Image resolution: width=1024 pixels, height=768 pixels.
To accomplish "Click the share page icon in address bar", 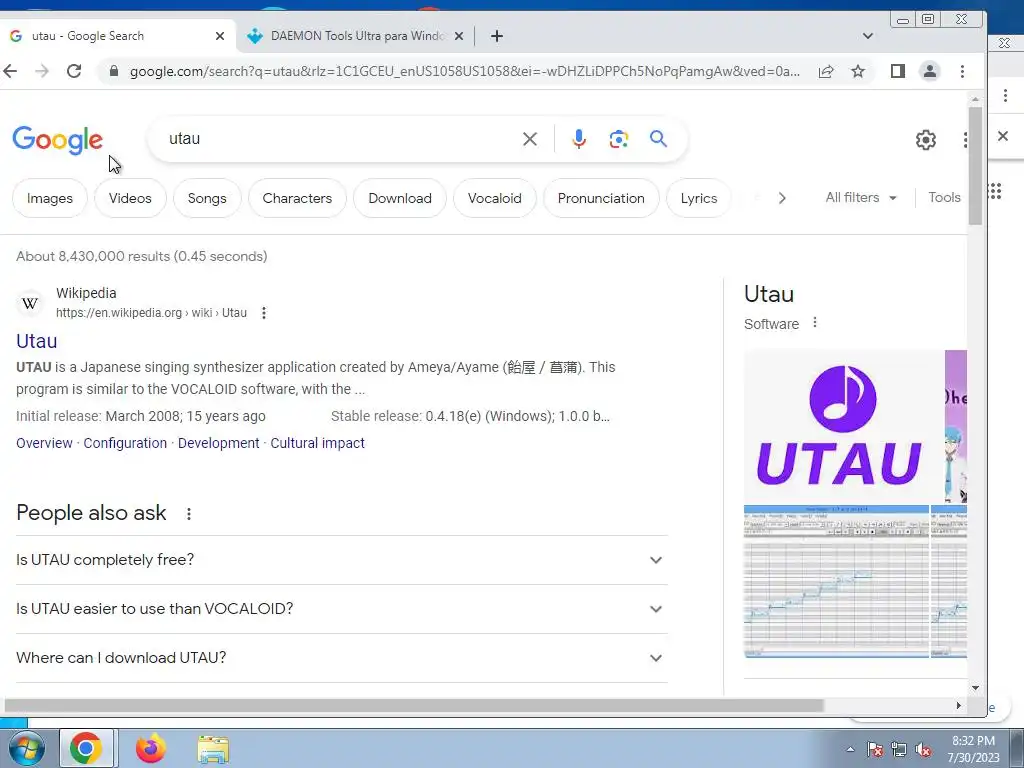I will (826, 71).
